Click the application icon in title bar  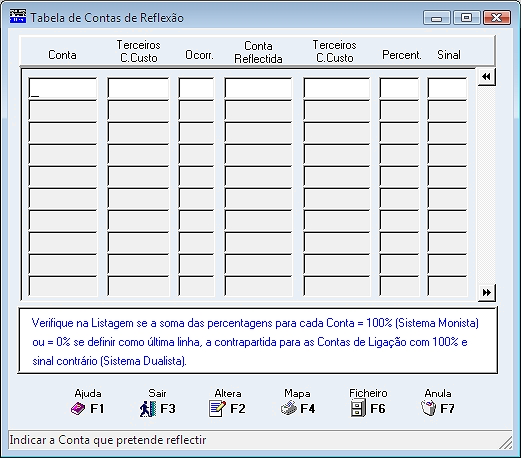pos(18,16)
